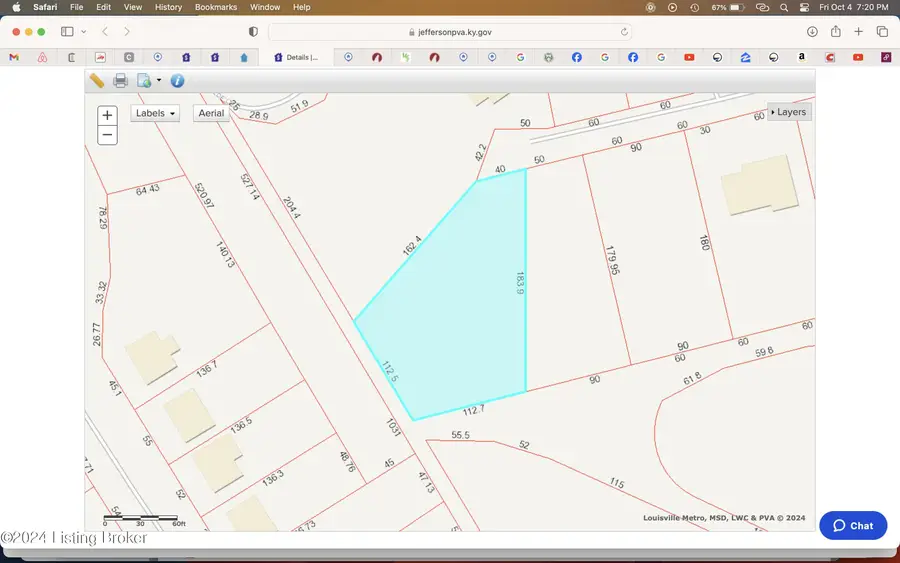This screenshot has height=563, width=900.
Task: Go back to previous page
Action: tap(105, 32)
